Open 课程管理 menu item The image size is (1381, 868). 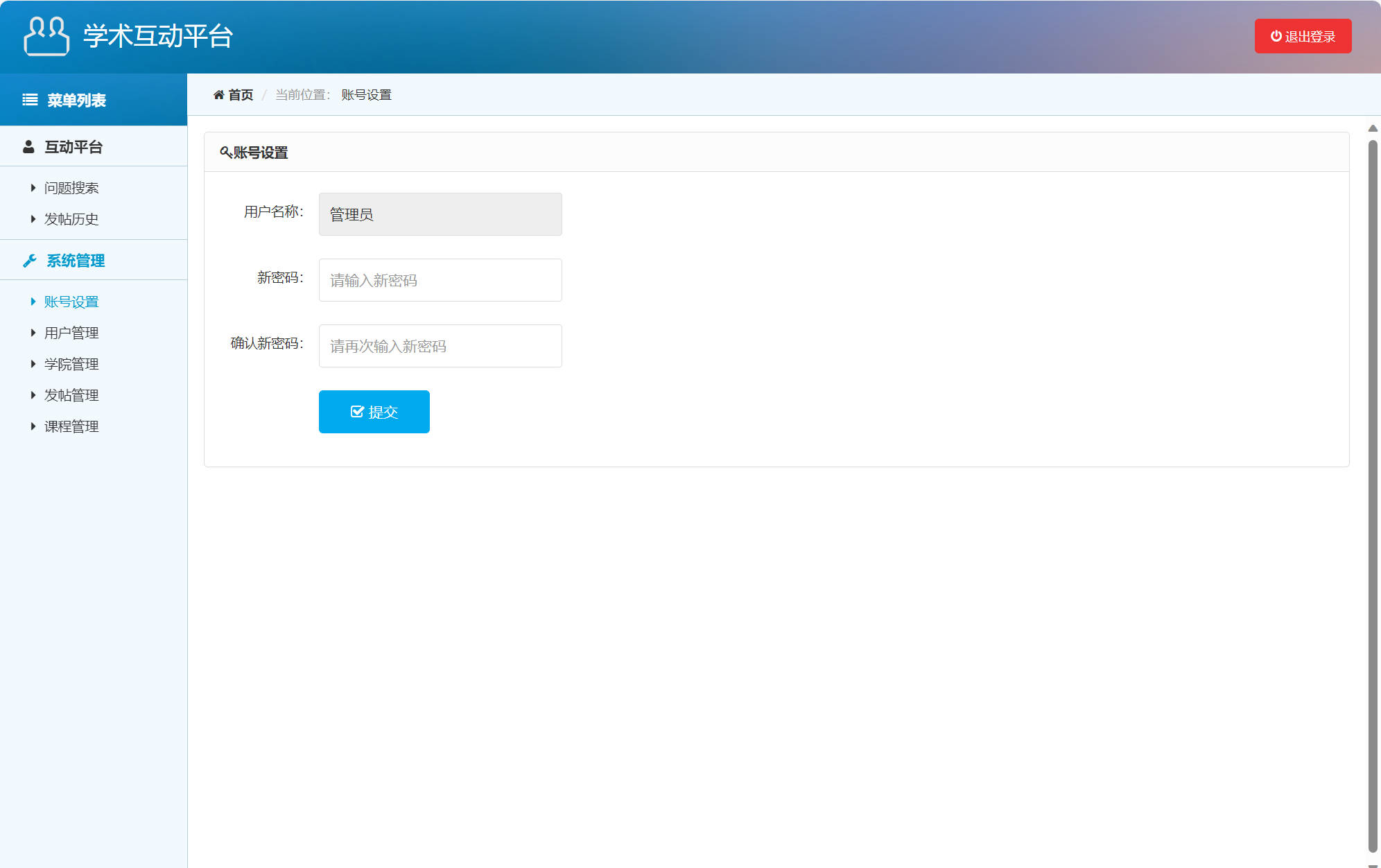71,426
